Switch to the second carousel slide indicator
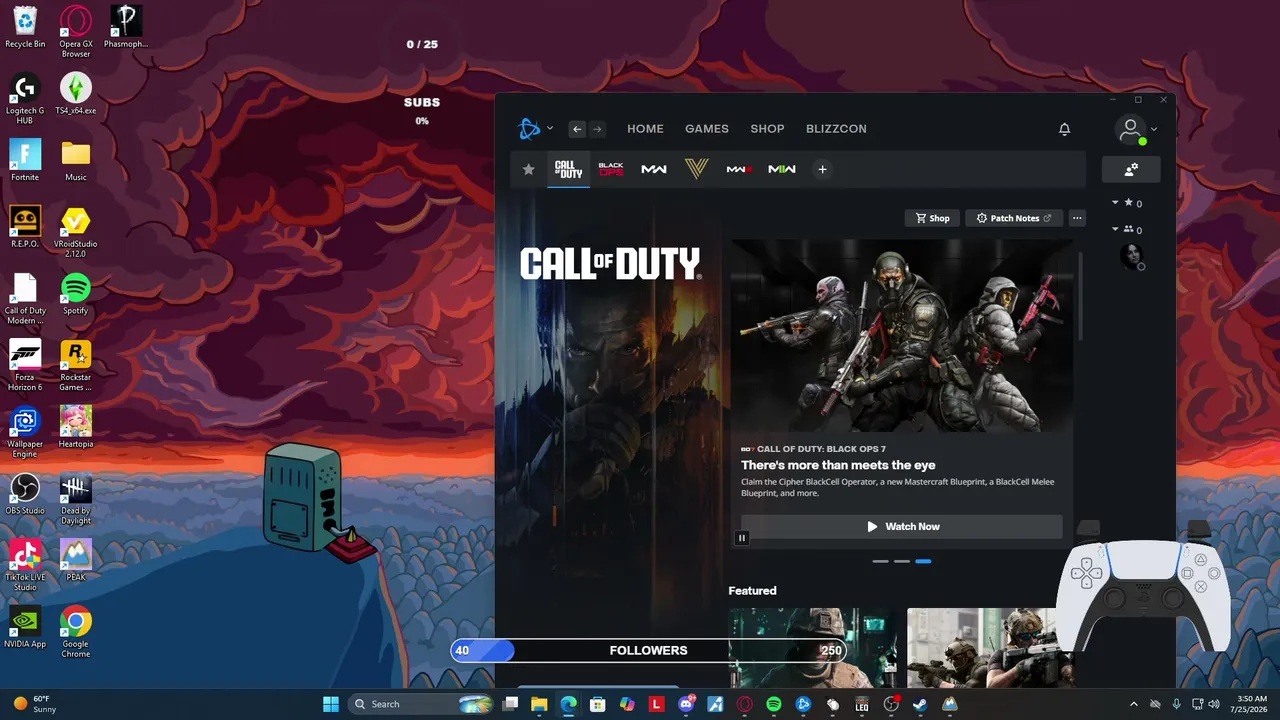Image resolution: width=1280 pixels, height=720 pixels. (902, 561)
